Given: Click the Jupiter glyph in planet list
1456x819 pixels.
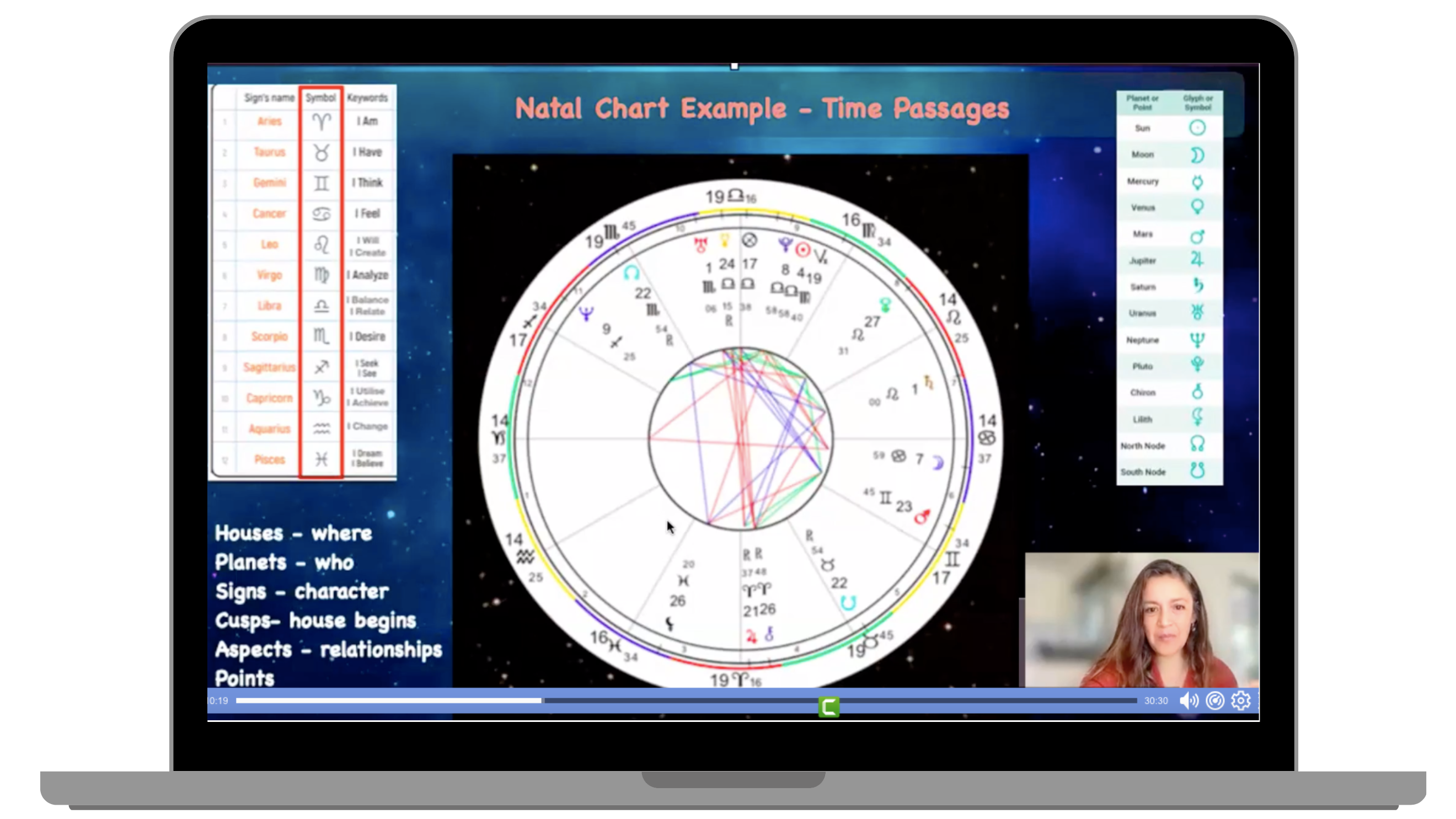Looking at the screenshot, I should tap(1197, 260).
